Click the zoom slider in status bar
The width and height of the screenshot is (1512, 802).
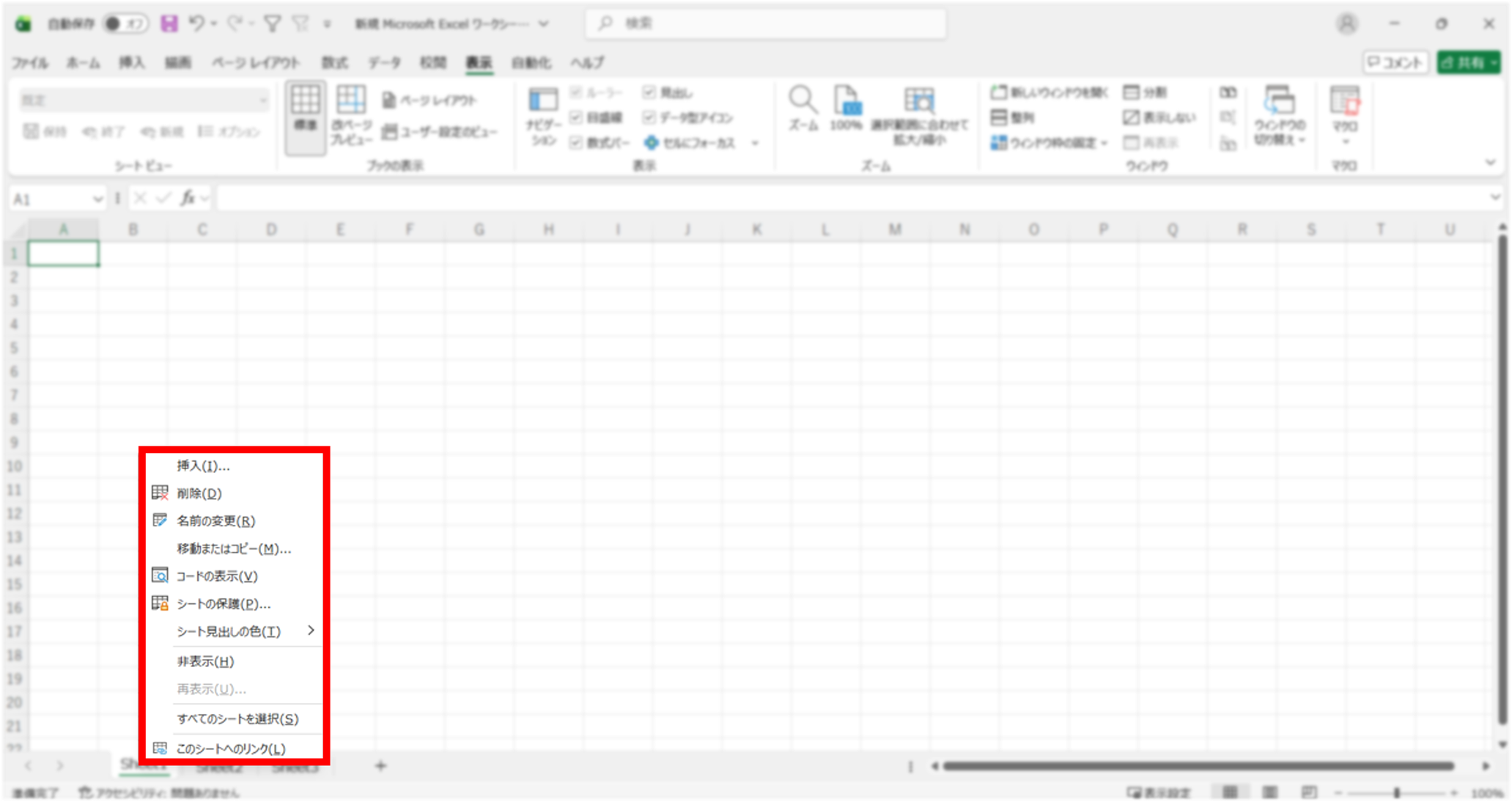tap(1397, 793)
